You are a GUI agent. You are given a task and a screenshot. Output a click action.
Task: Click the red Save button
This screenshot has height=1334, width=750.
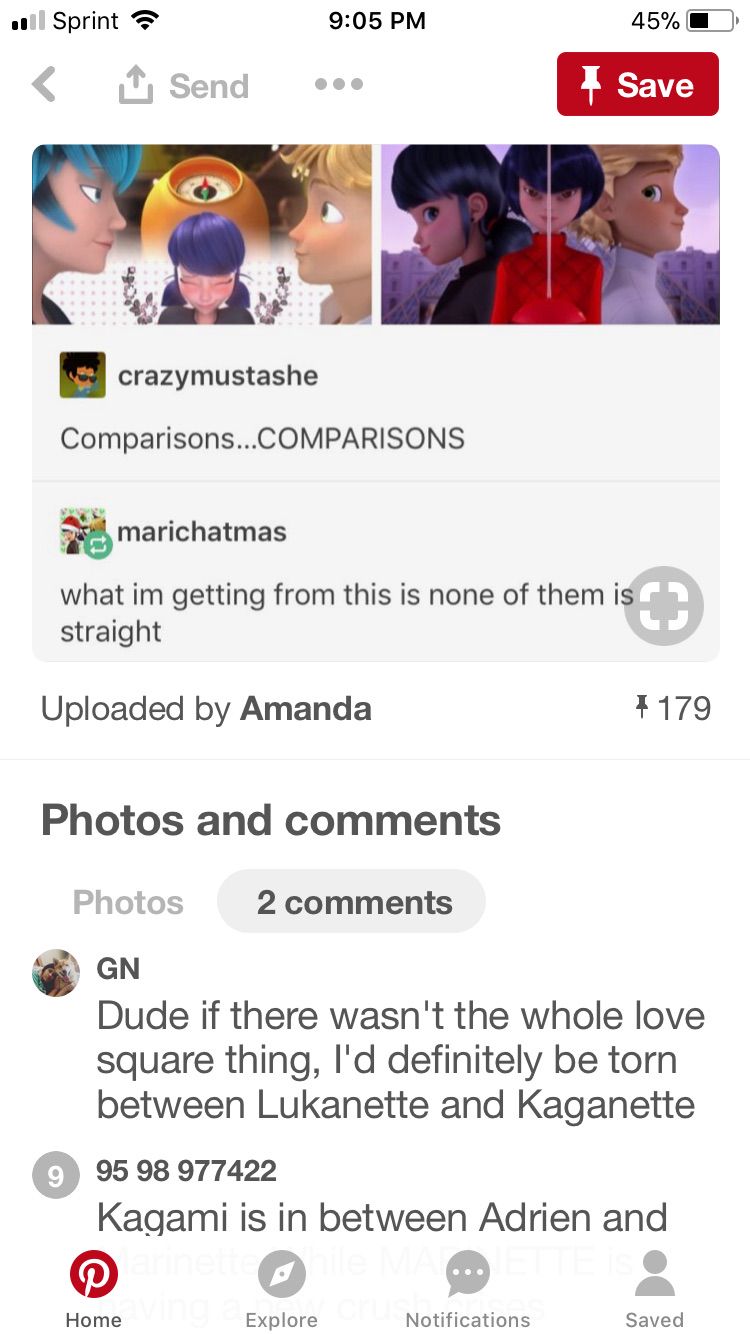point(638,85)
